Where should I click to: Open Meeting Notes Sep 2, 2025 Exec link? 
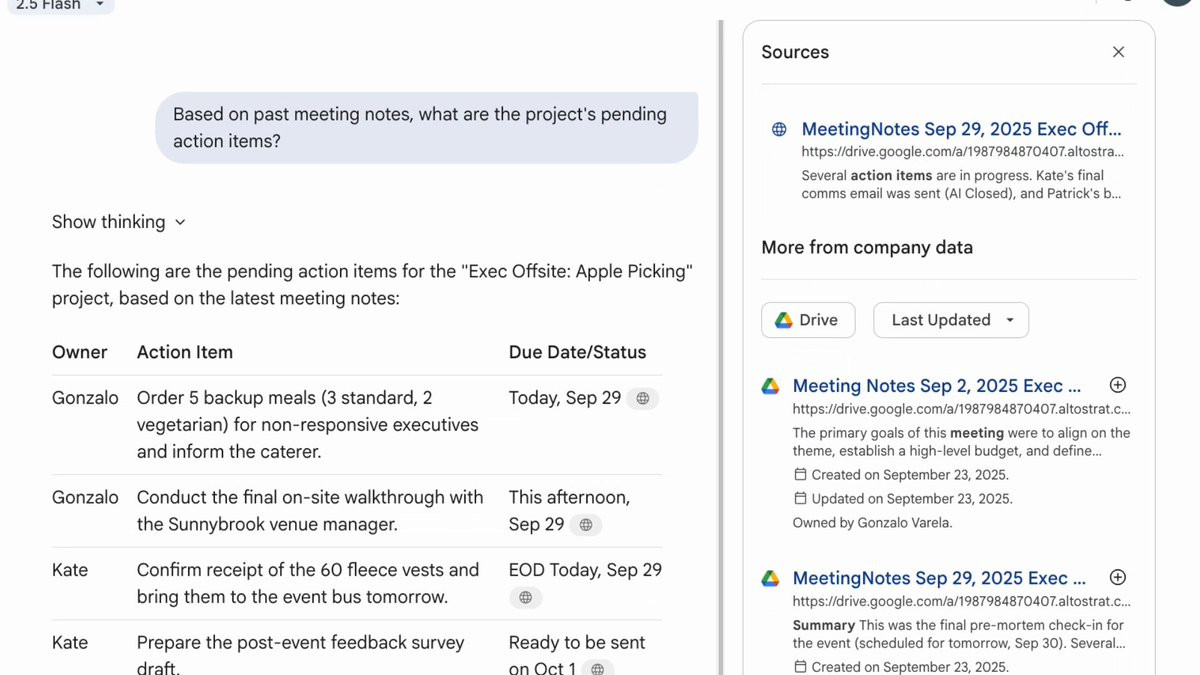coord(936,386)
